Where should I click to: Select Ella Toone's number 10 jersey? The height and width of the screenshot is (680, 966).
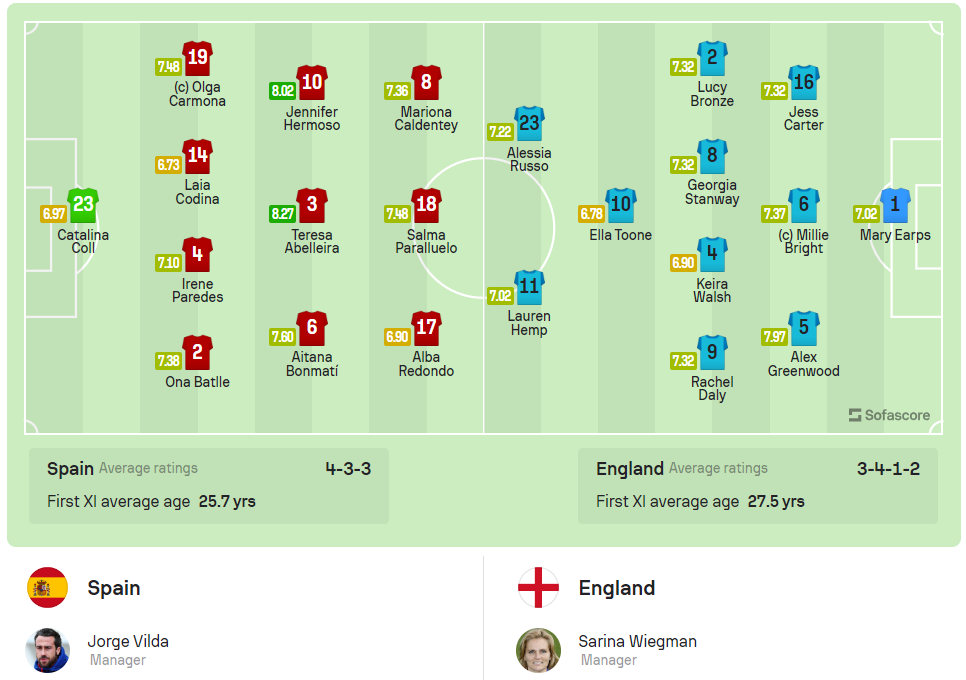[620, 205]
